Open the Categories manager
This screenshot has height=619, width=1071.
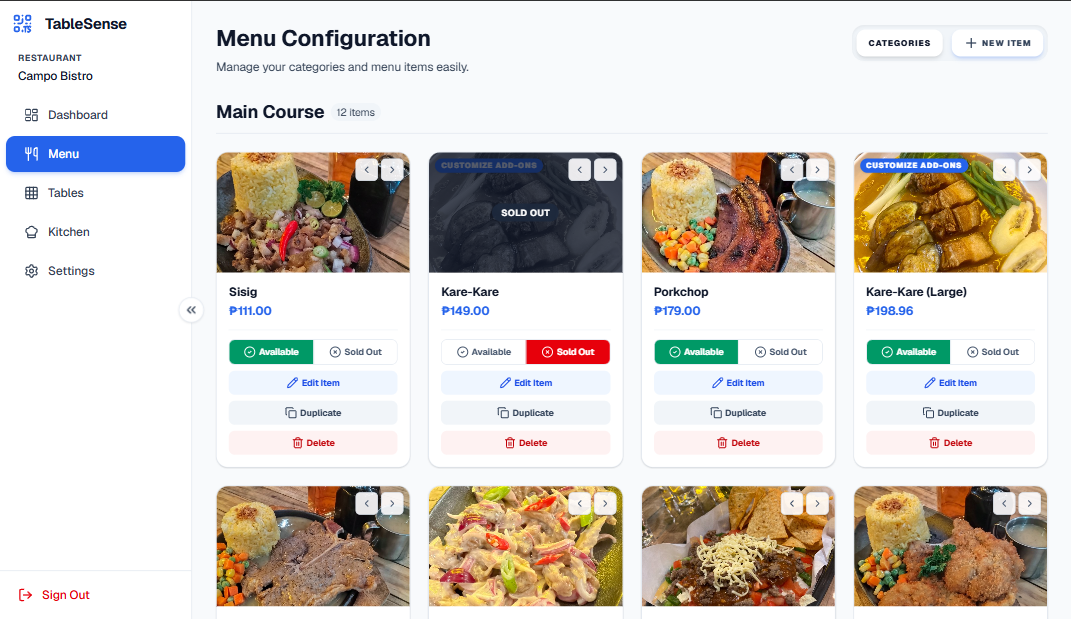click(899, 43)
